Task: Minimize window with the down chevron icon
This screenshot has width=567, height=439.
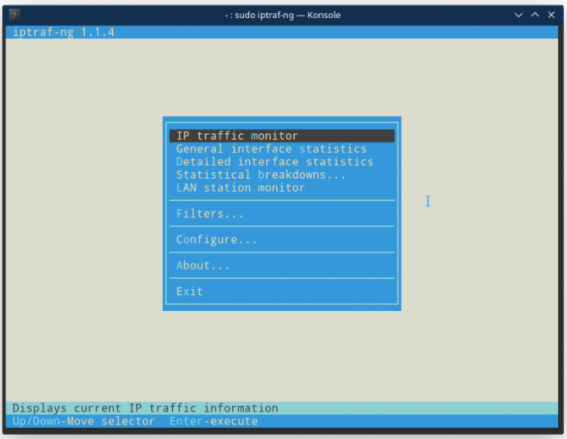Action: pos(518,15)
